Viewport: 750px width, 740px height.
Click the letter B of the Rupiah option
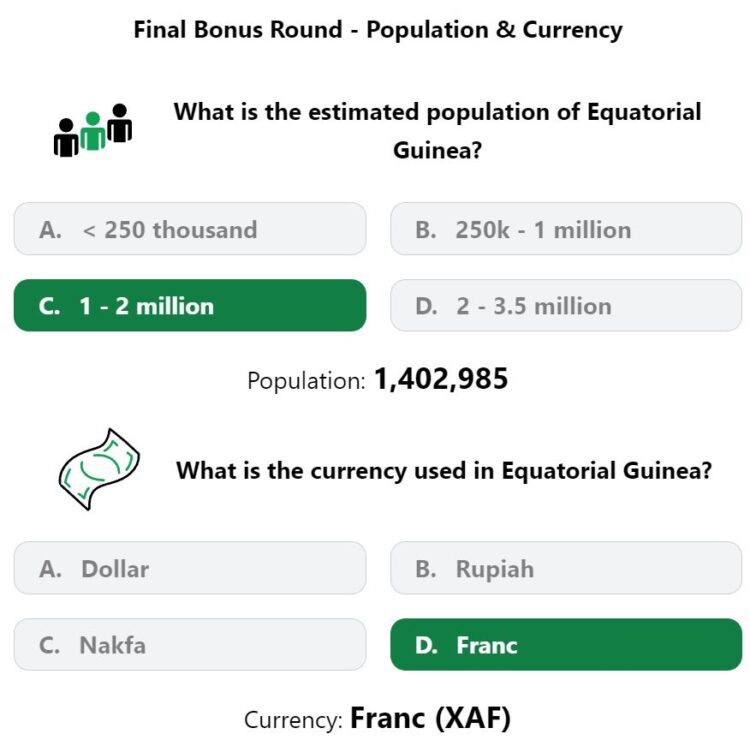426,569
